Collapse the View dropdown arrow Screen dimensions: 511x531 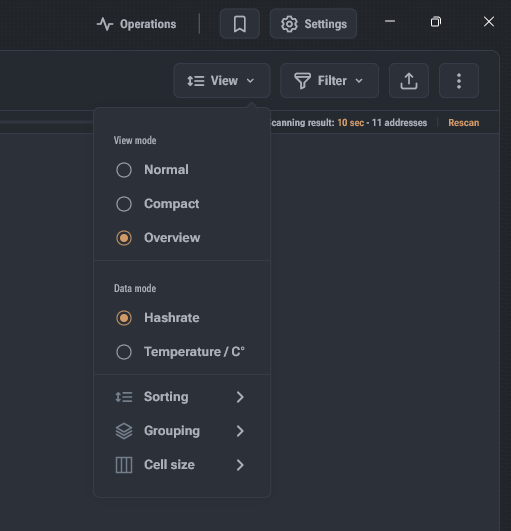click(250, 81)
